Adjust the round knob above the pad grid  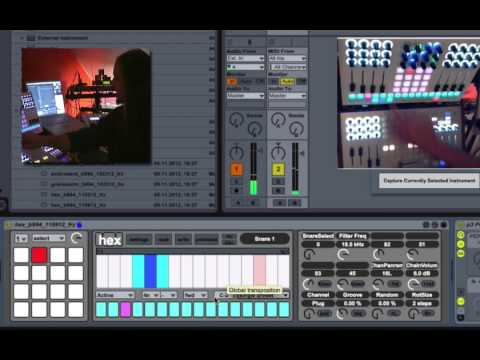(76, 238)
